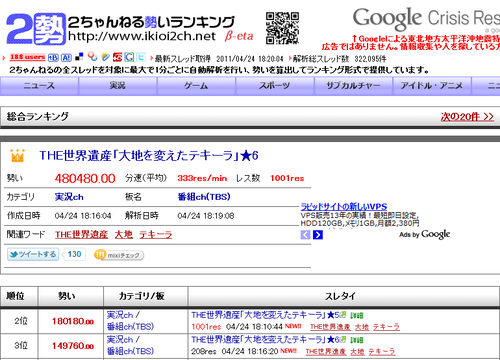Click the QR code image
Screen dimensions: 500x360
tap(282, 28)
